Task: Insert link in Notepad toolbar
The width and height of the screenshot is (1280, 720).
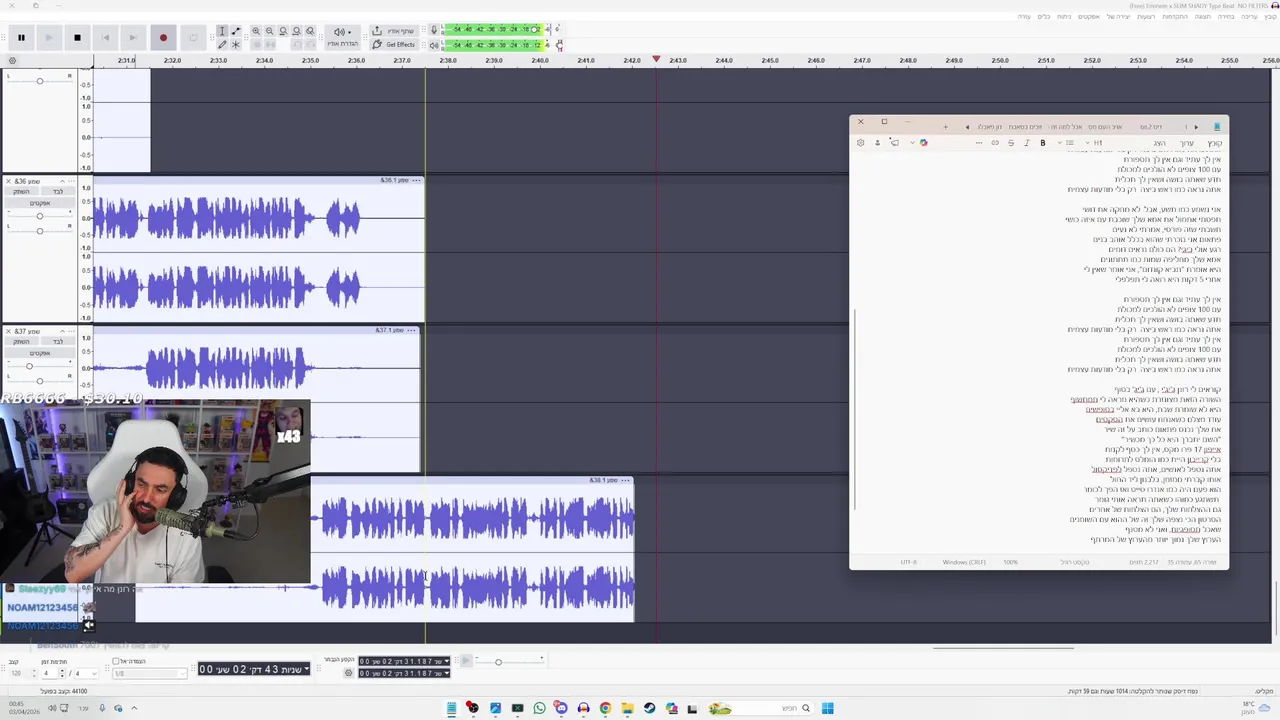Action: tap(995, 143)
